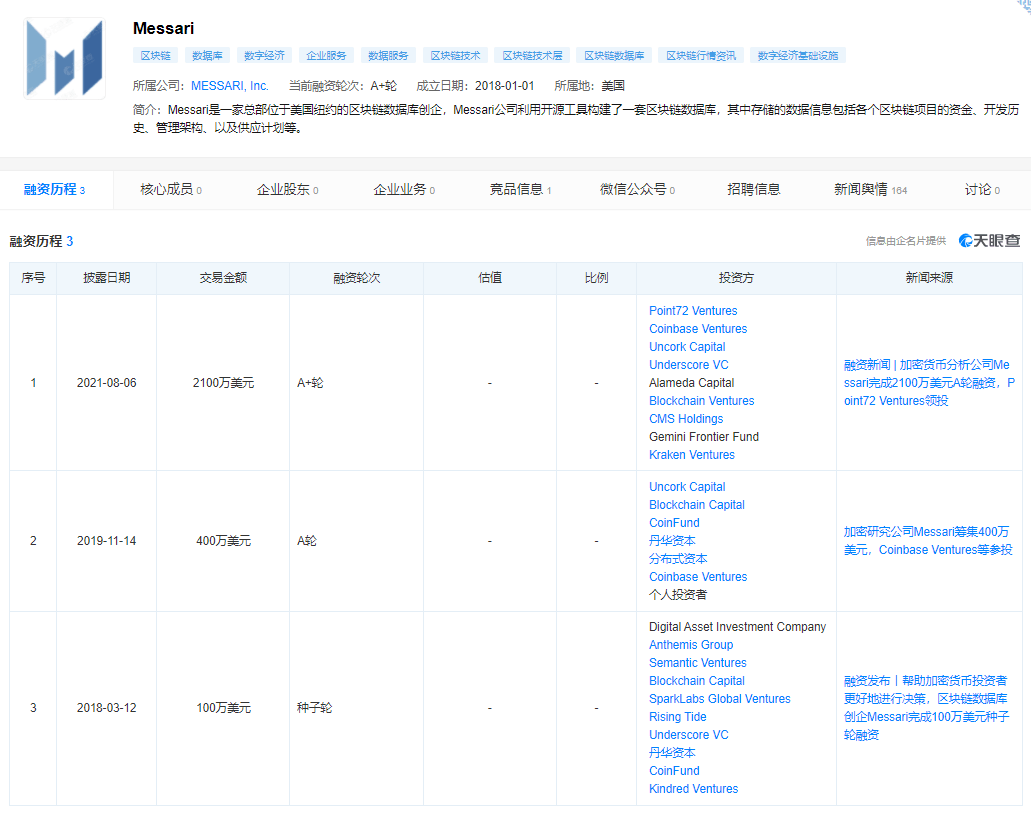Select the 招聘信息 tab
The width and height of the screenshot is (1031, 815).
click(x=754, y=189)
